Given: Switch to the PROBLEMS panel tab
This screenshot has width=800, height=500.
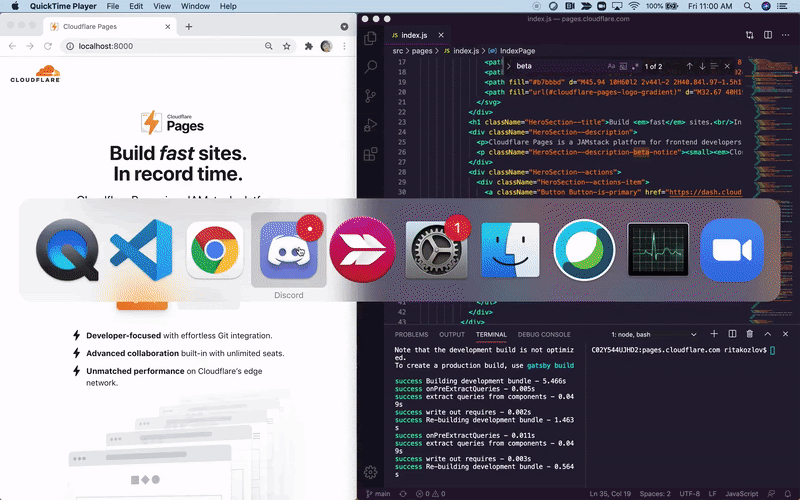Looking at the screenshot, I should [411, 335].
